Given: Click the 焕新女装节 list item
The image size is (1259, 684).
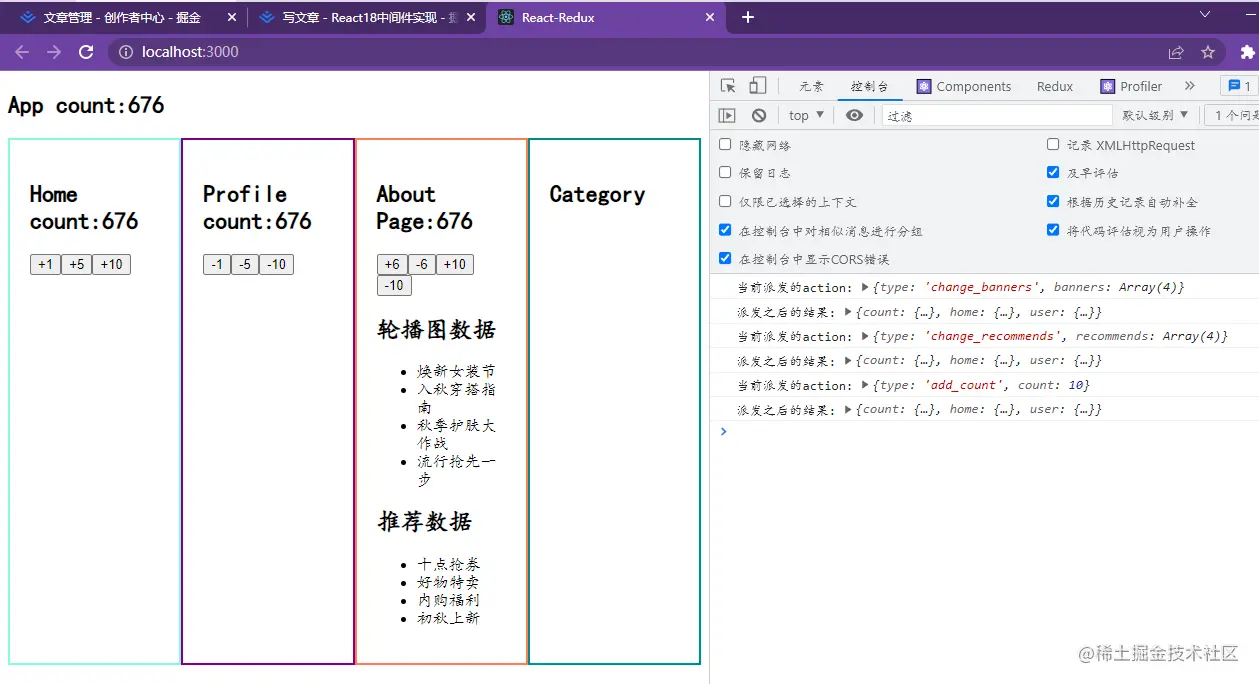Looking at the screenshot, I should point(456,371).
